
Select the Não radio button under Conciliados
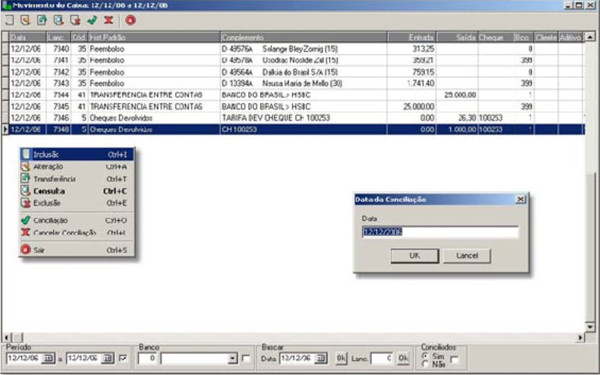425,364
